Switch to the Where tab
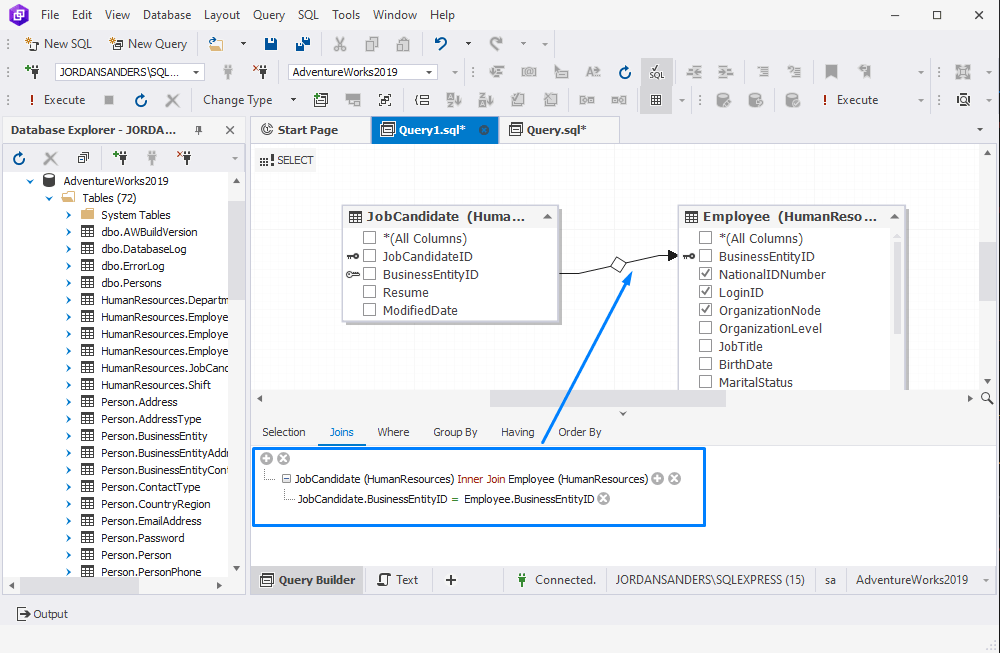This screenshot has width=1000, height=653. click(x=393, y=432)
